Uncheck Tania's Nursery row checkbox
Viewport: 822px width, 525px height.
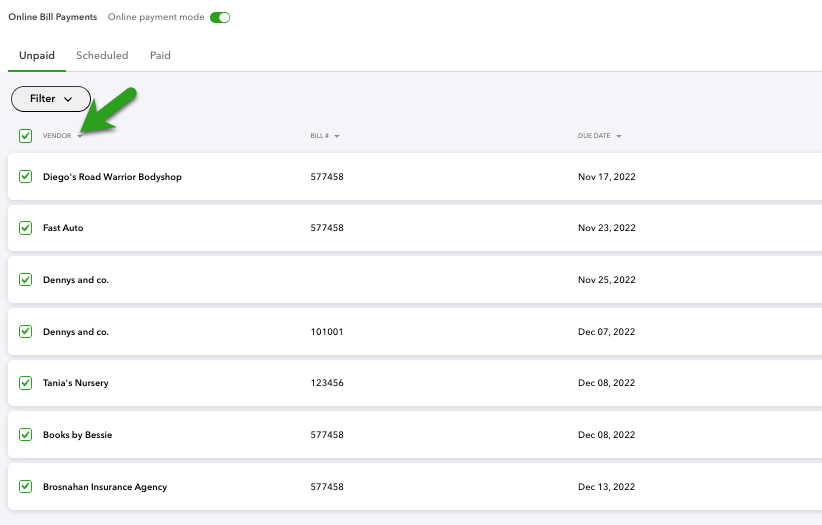(x=26, y=383)
